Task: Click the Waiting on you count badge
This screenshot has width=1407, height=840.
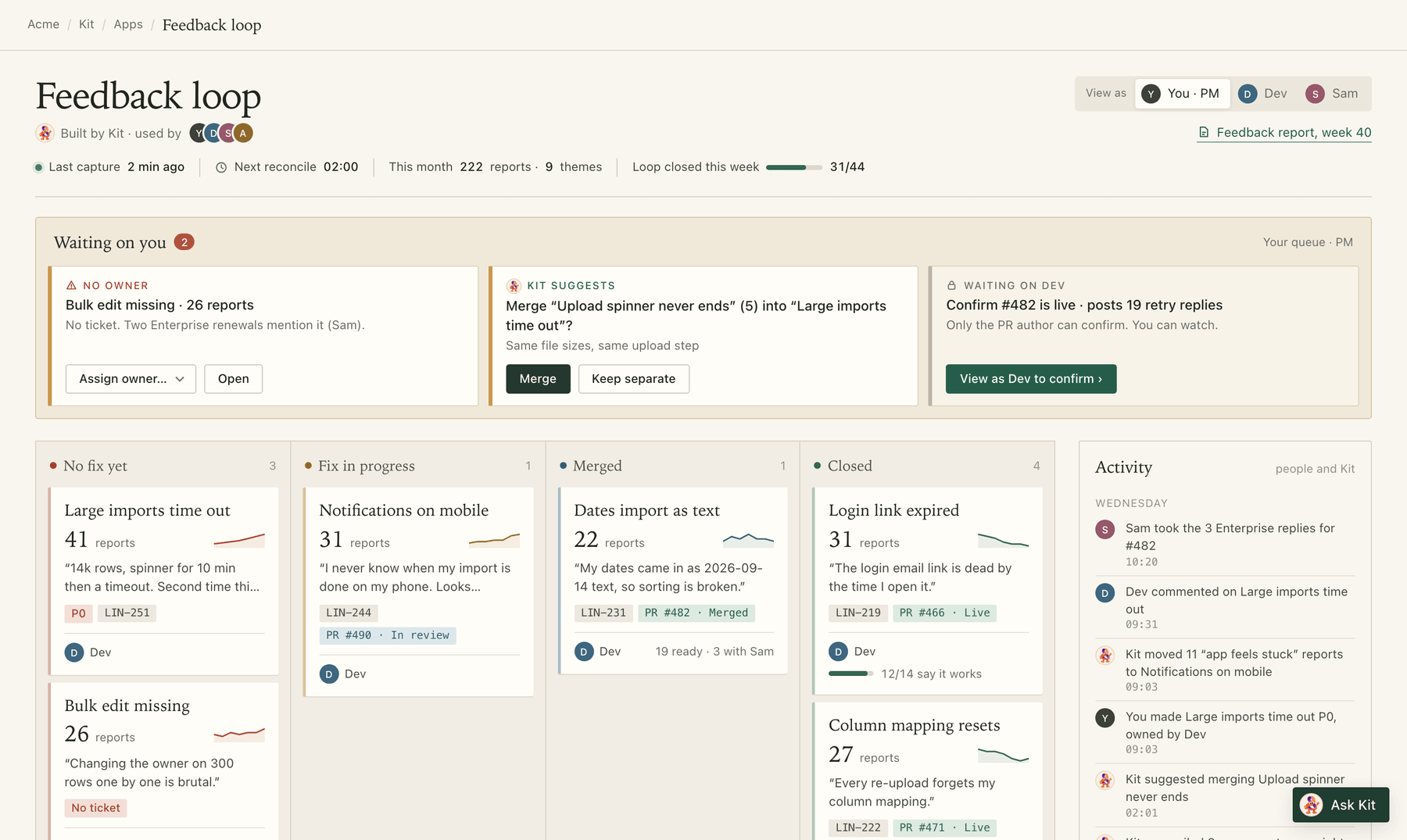Action: (x=184, y=242)
